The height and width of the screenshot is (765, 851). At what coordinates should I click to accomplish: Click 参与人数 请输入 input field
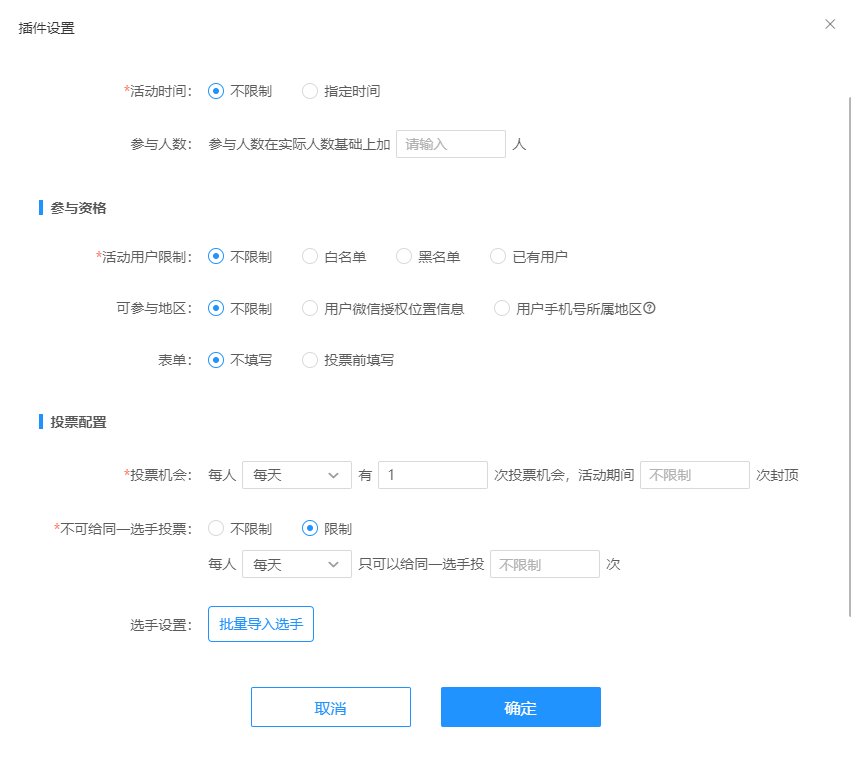click(451, 144)
